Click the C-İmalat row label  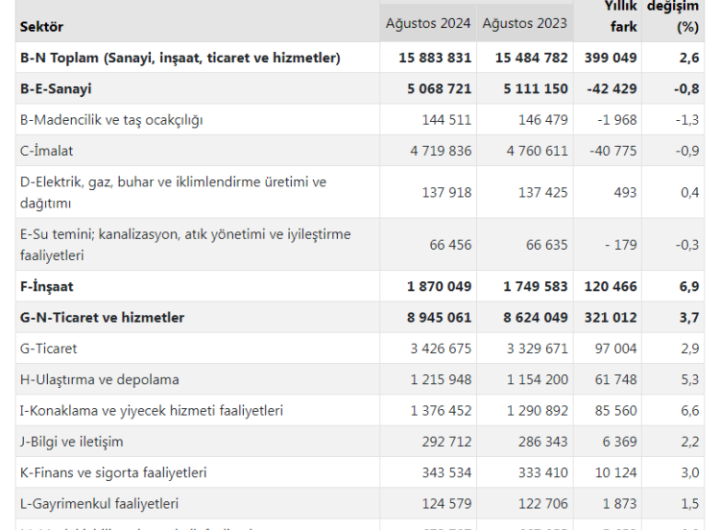click(46, 152)
